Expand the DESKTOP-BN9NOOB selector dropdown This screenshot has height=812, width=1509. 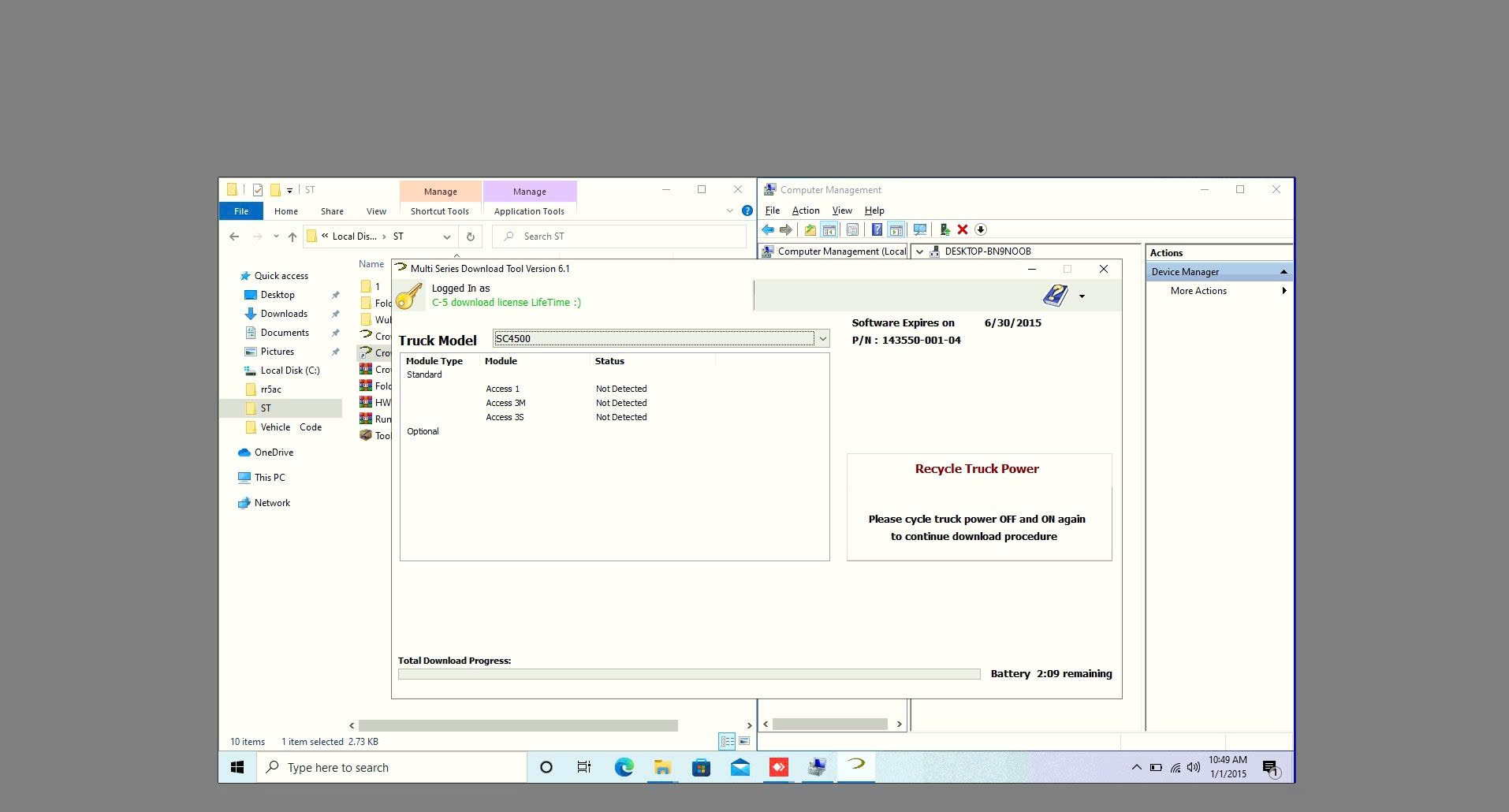click(x=919, y=251)
